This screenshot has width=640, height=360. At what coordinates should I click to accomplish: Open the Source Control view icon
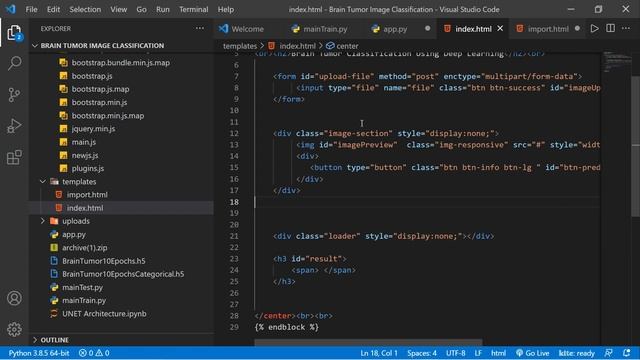point(14,95)
